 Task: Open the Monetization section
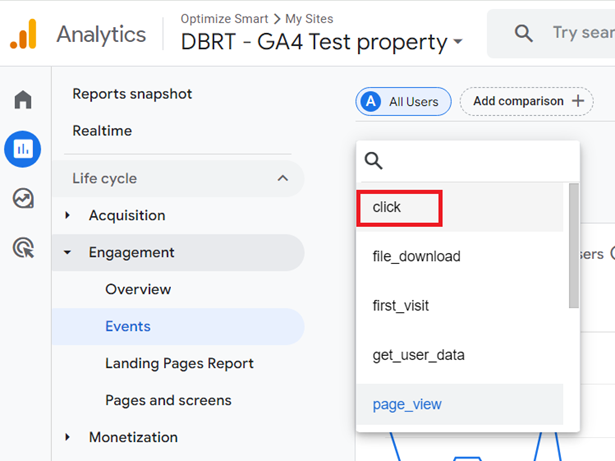click(133, 437)
